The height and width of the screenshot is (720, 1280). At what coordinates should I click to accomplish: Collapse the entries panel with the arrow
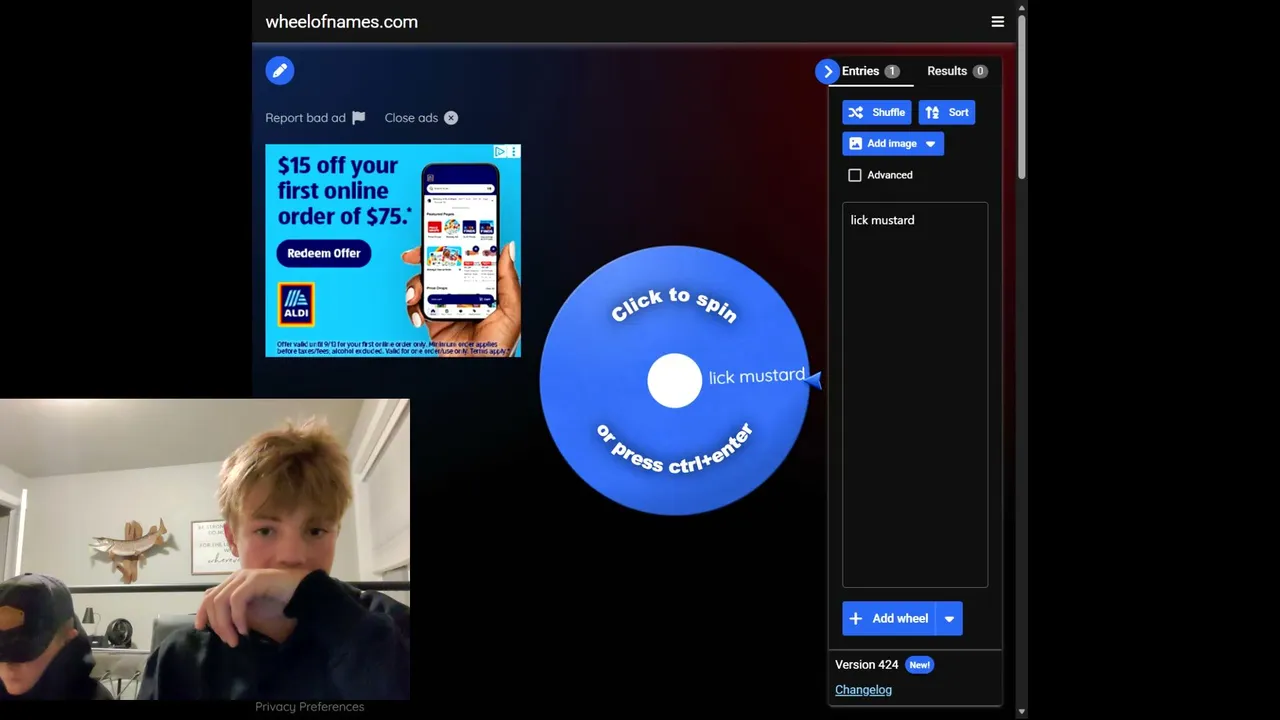click(x=827, y=71)
